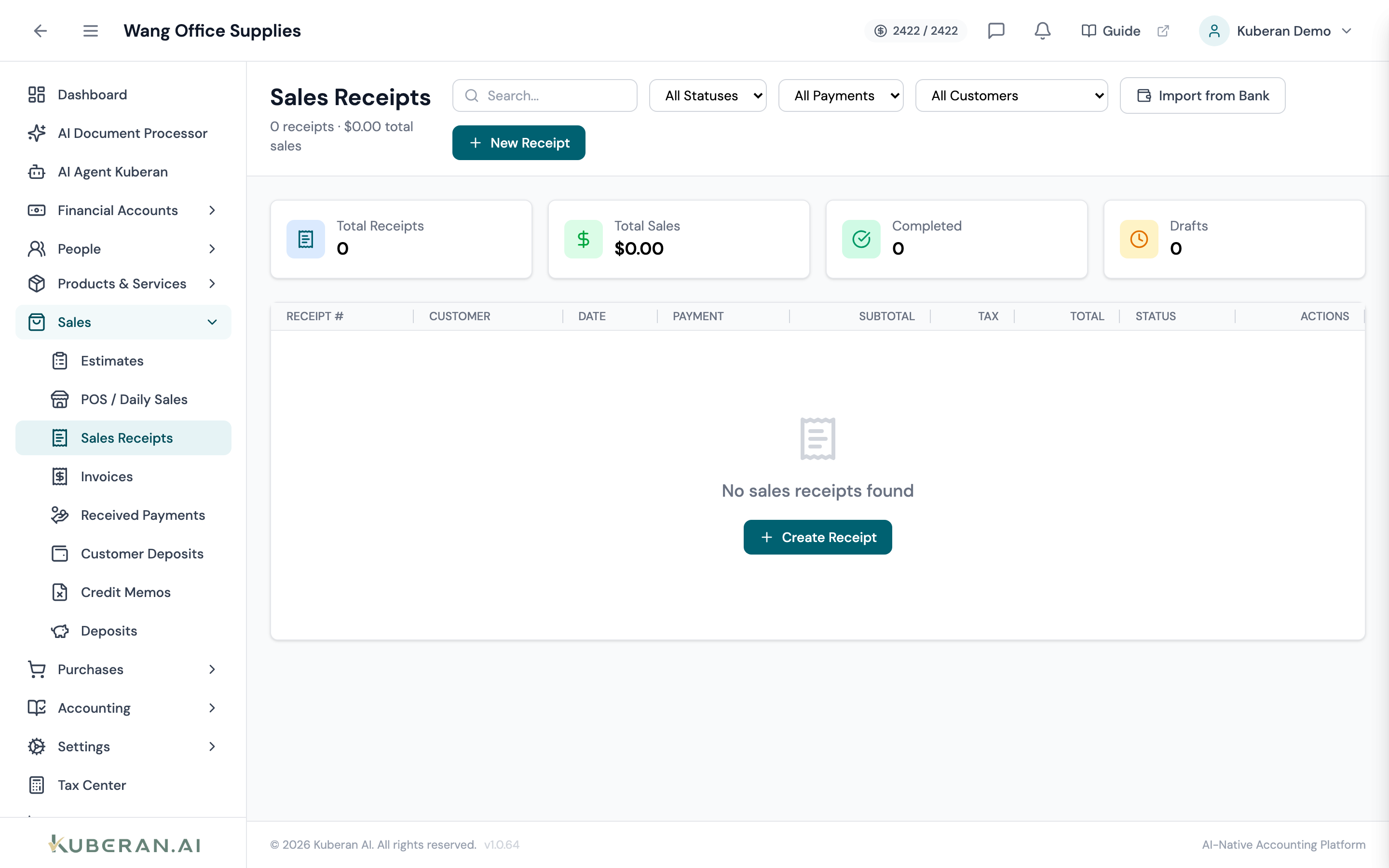Click the Deposits piggy bank icon
The width and height of the screenshot is (1389, 868).
(60, 630)
